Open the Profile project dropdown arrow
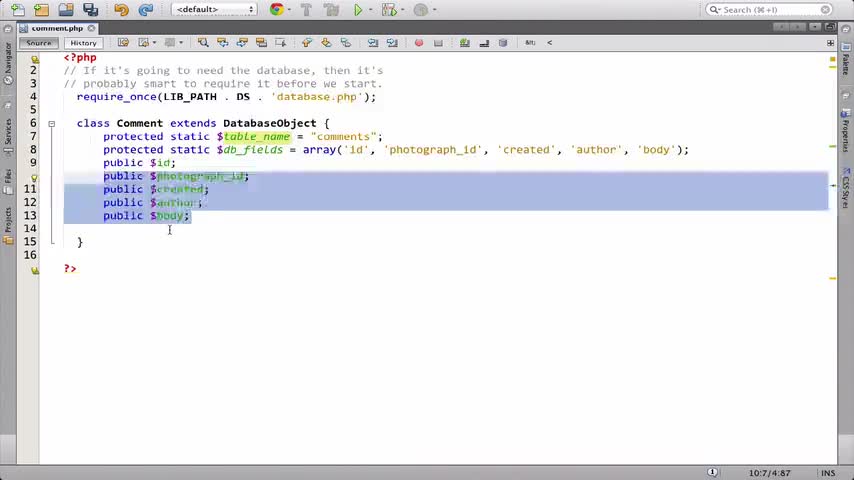This screenshot has width=854, height=480. point(435,10)
